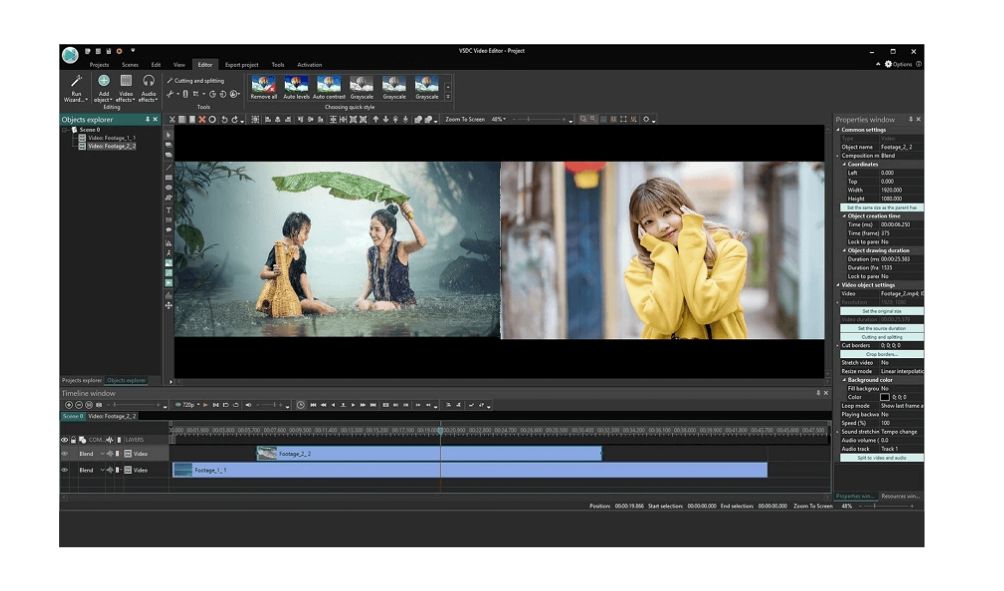Click Split to video and audio button

click(x=881, y=457)
